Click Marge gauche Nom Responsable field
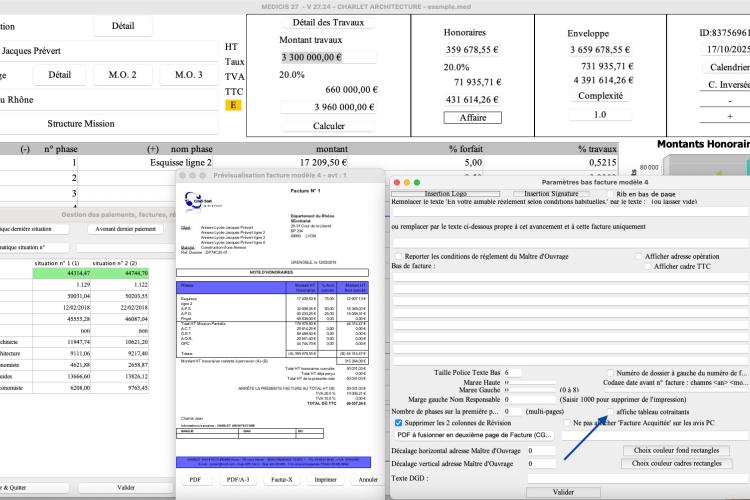The height and width of the screenshot is (500, 750). [530, 400]
